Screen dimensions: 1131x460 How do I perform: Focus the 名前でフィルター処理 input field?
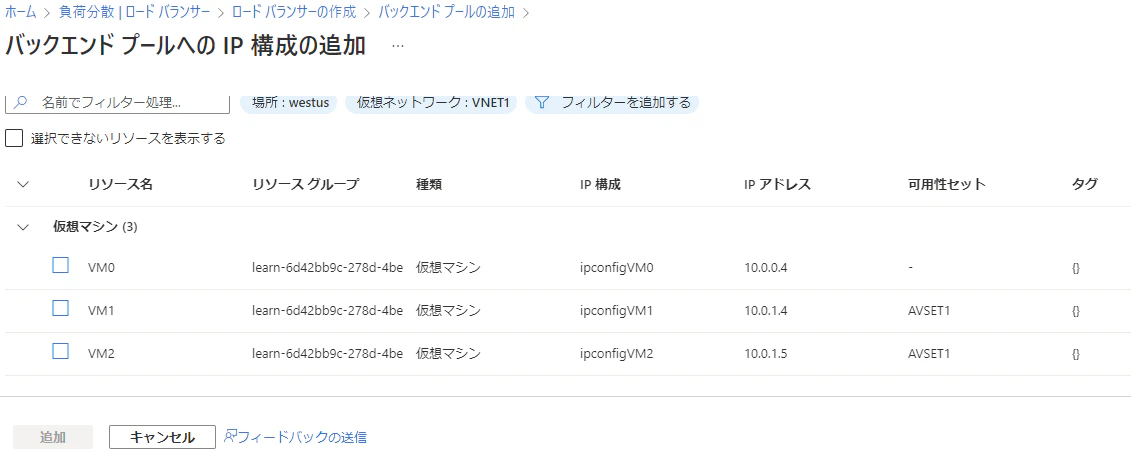[x=117, y=102]
